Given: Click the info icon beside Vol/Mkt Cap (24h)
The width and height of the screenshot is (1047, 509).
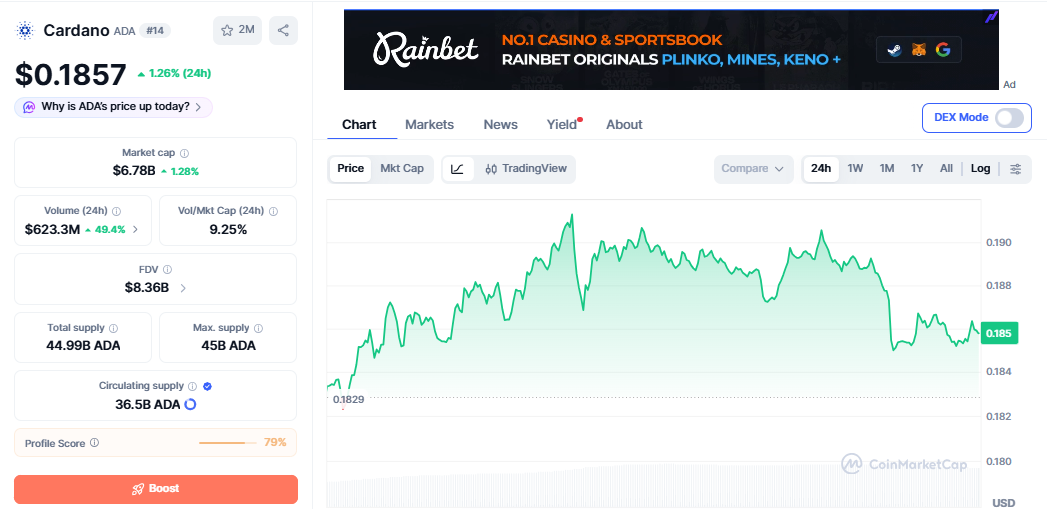Looking at the screenshot, I should click(273, 211).
